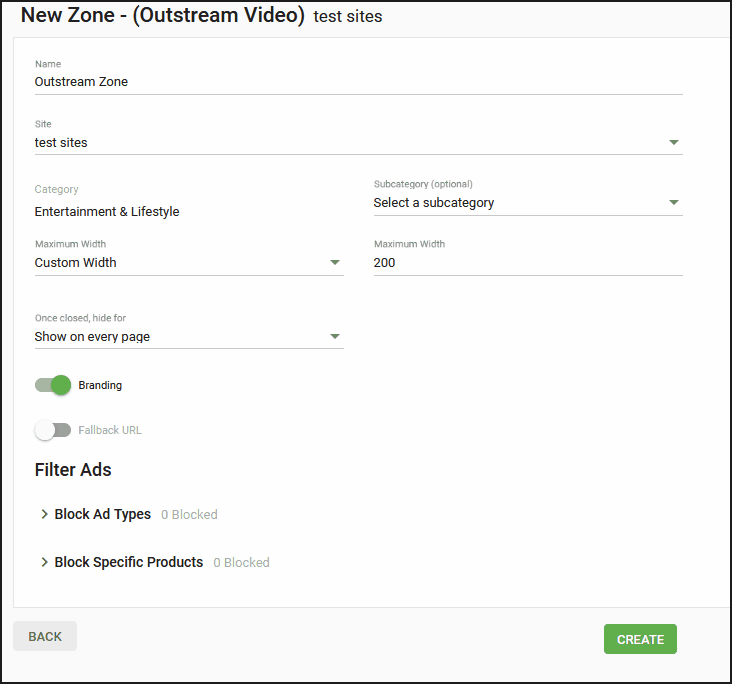Screen dimensions: 732x684
Task: Click the green CREATE button
Action: (x=640, y=639)
